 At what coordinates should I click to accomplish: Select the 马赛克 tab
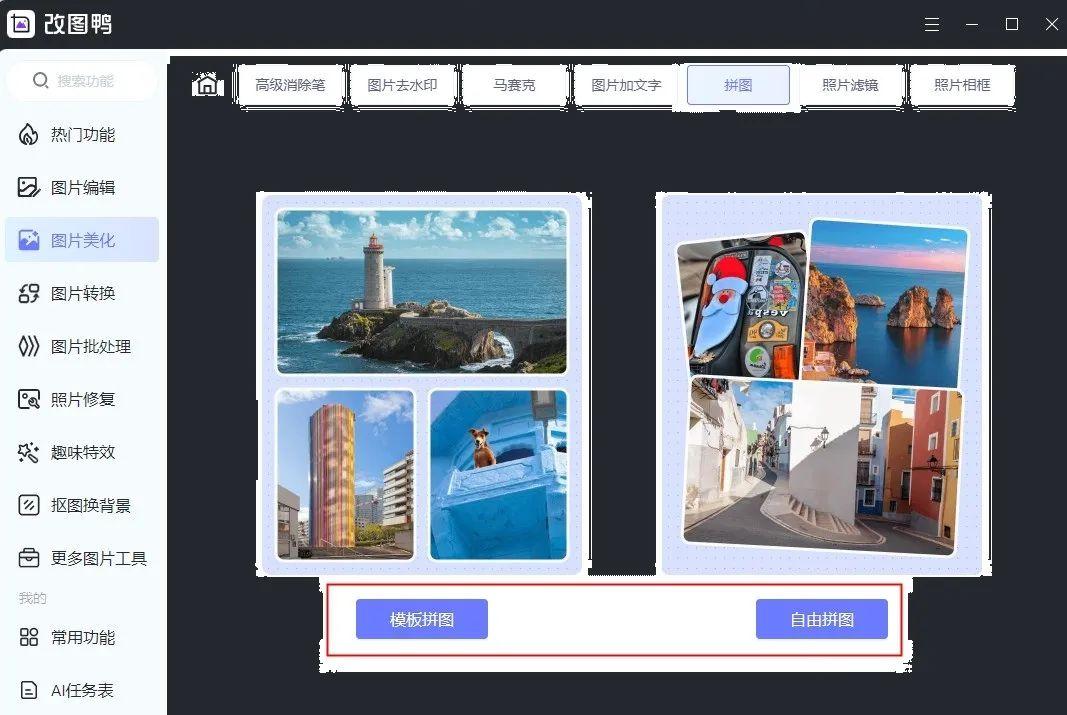[x=514, y=86]
